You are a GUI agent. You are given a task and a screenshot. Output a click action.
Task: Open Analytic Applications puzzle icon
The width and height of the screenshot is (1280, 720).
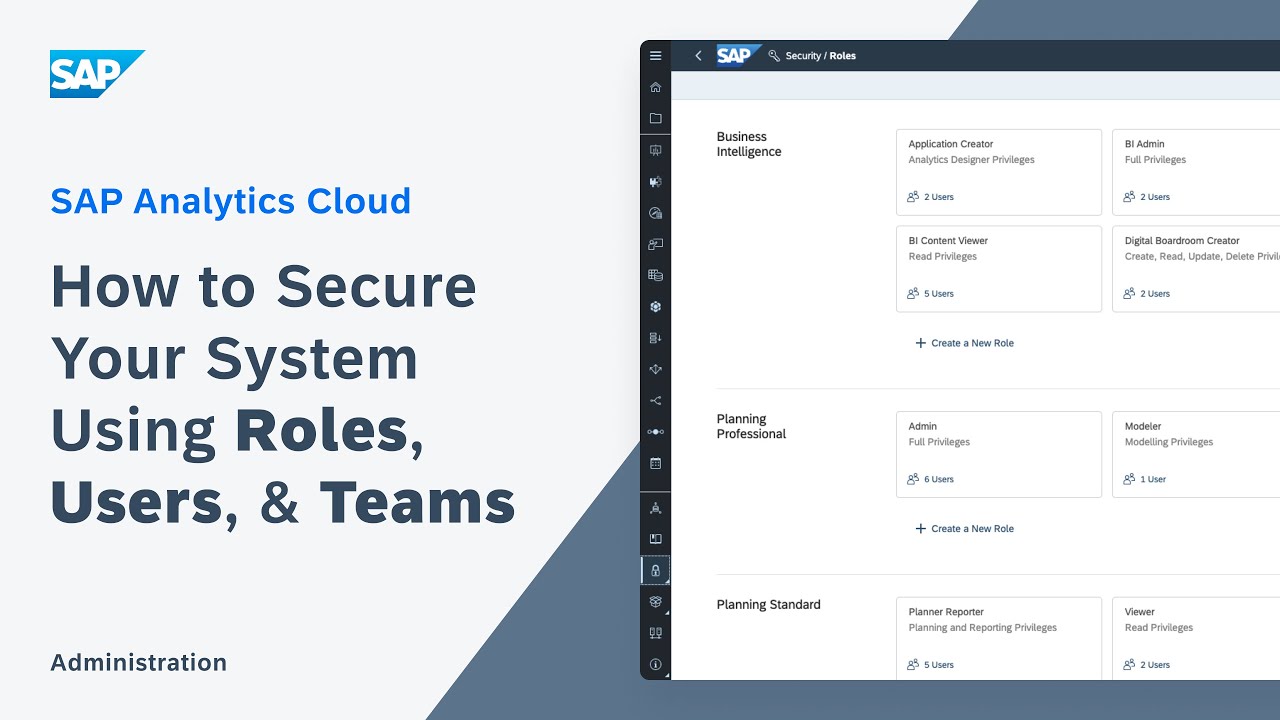point(655,182)
